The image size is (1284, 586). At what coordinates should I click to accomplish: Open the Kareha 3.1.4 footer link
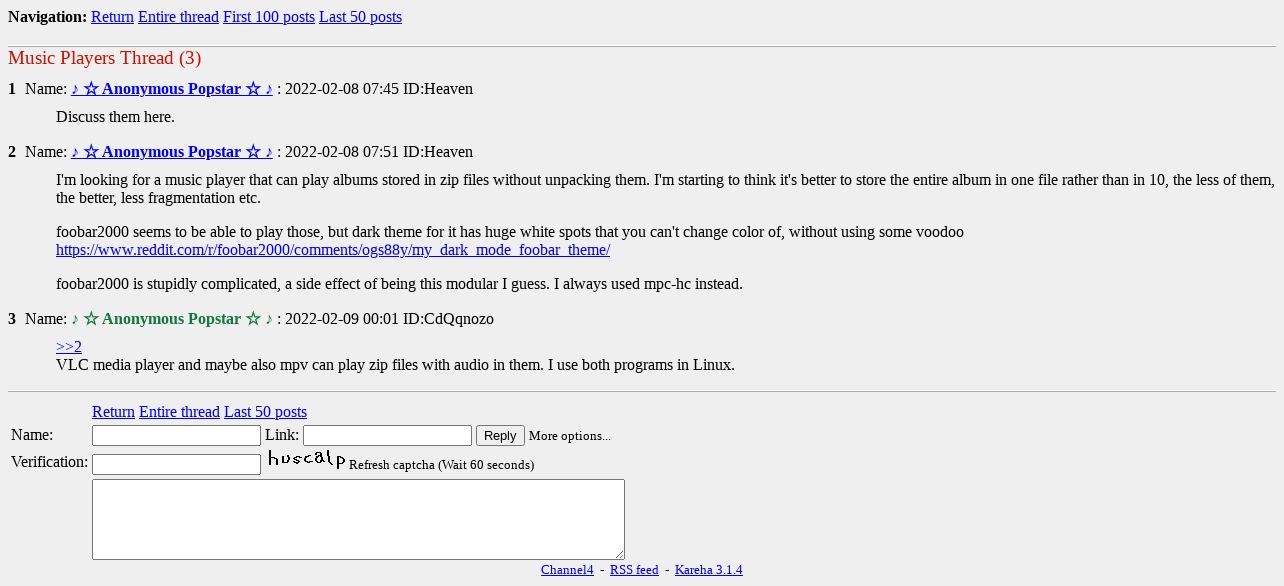708,570
